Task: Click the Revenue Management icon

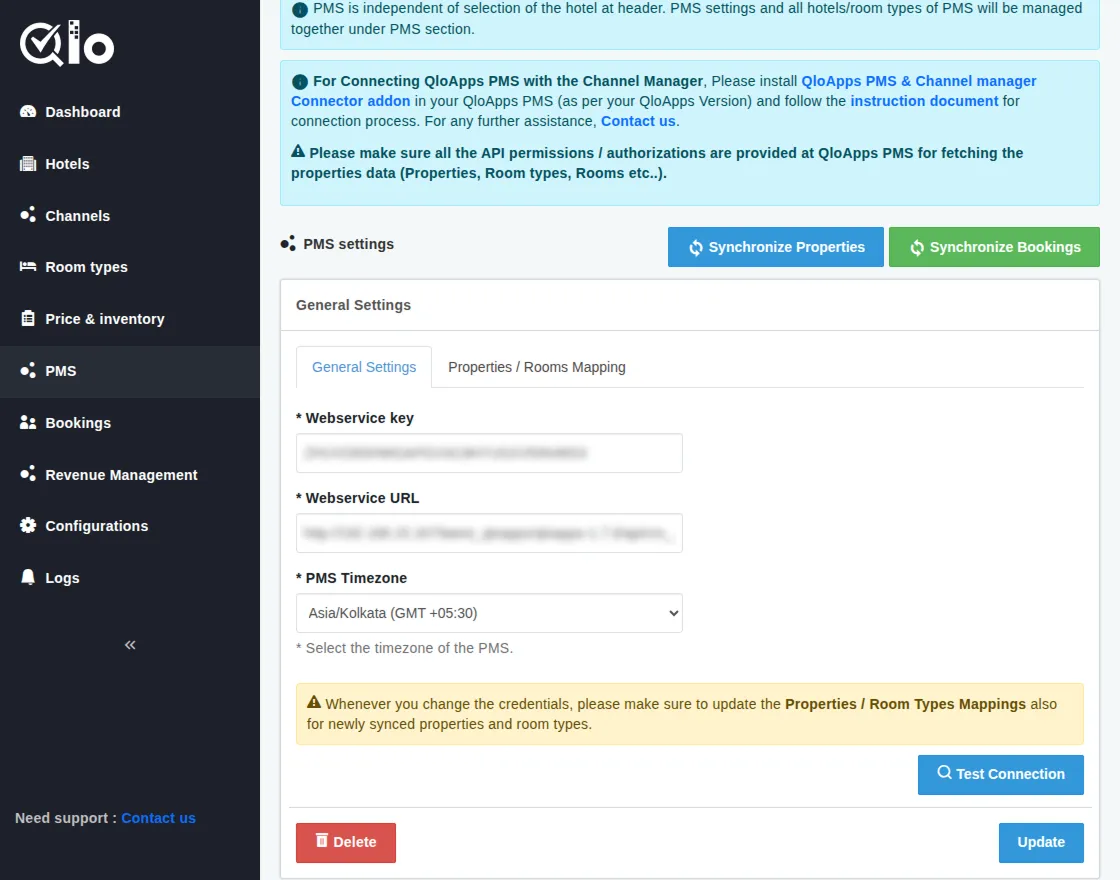Action: pos(28,474)
